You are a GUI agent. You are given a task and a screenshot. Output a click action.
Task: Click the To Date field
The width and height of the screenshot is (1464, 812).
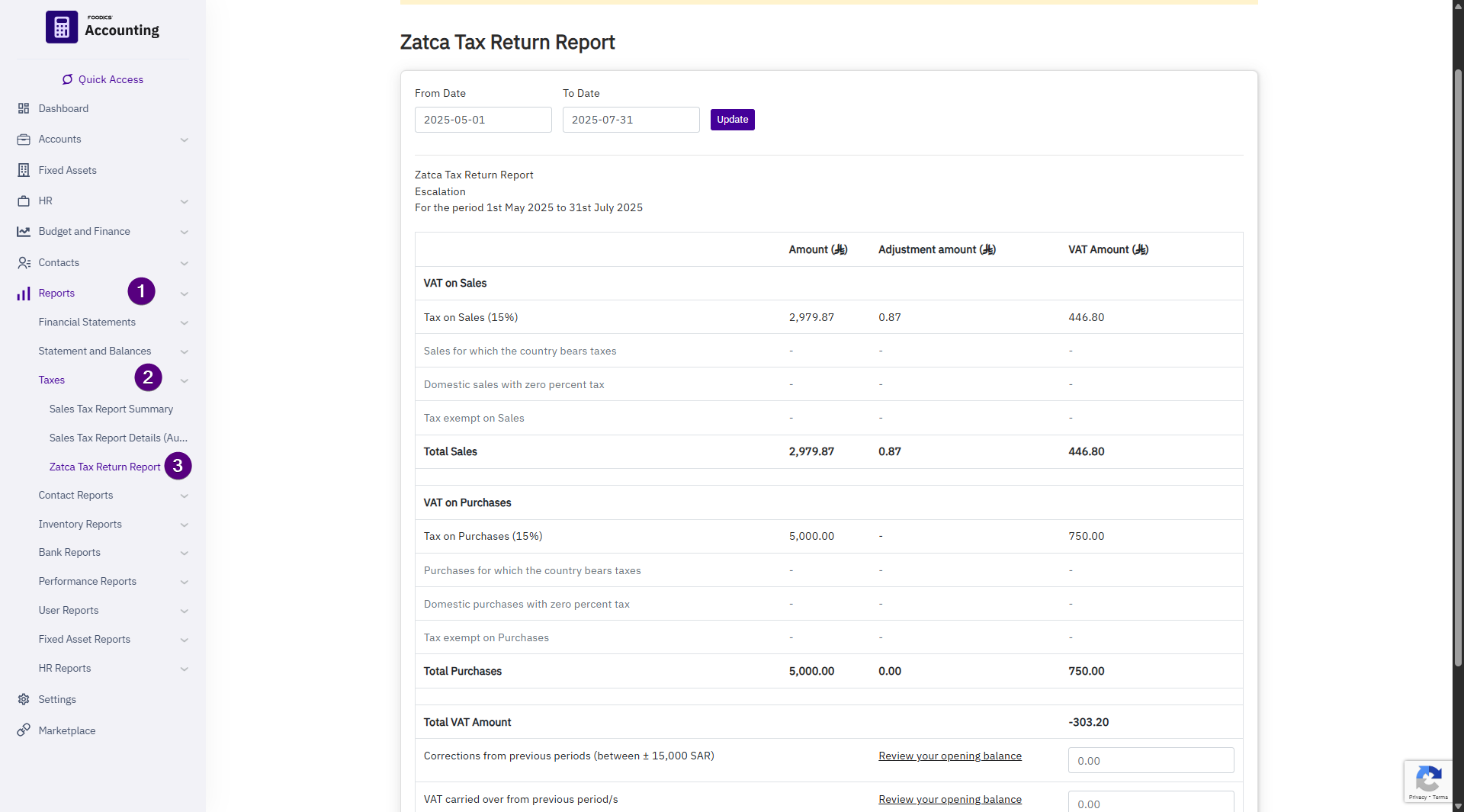pos(631,120)
